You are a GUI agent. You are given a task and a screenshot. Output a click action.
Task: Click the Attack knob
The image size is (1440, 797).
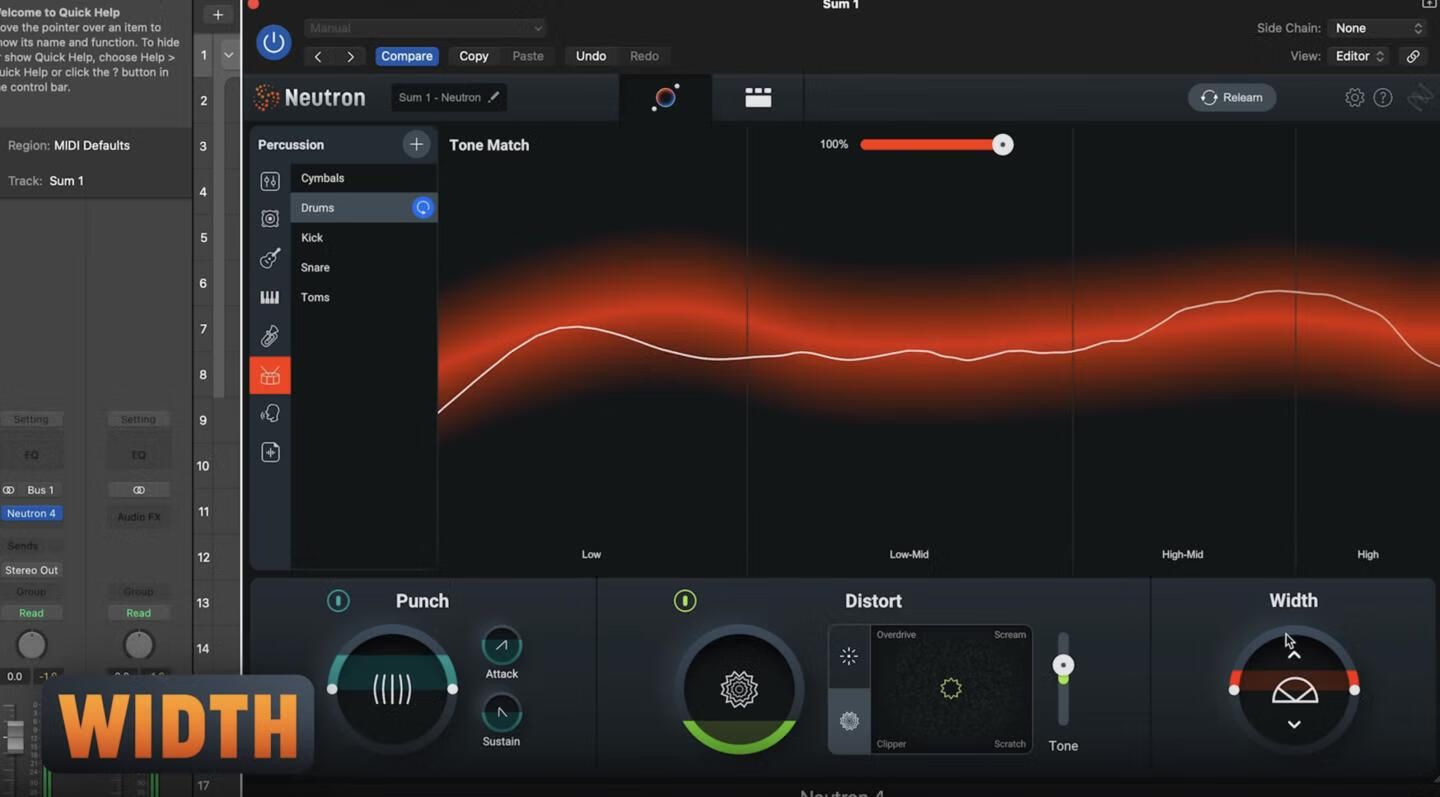pyautogui.click(x=501, y=646)
